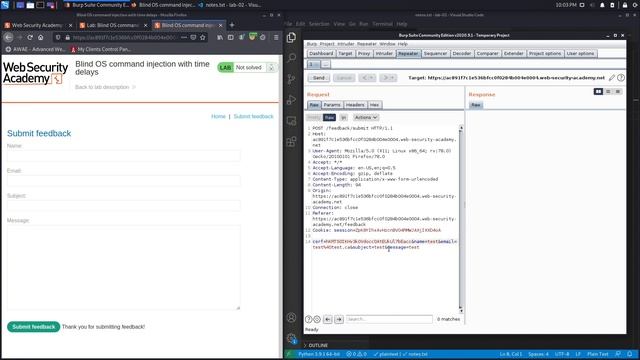
Task: Toggle Firefox sidebar icon
Action: pos(231,37)
